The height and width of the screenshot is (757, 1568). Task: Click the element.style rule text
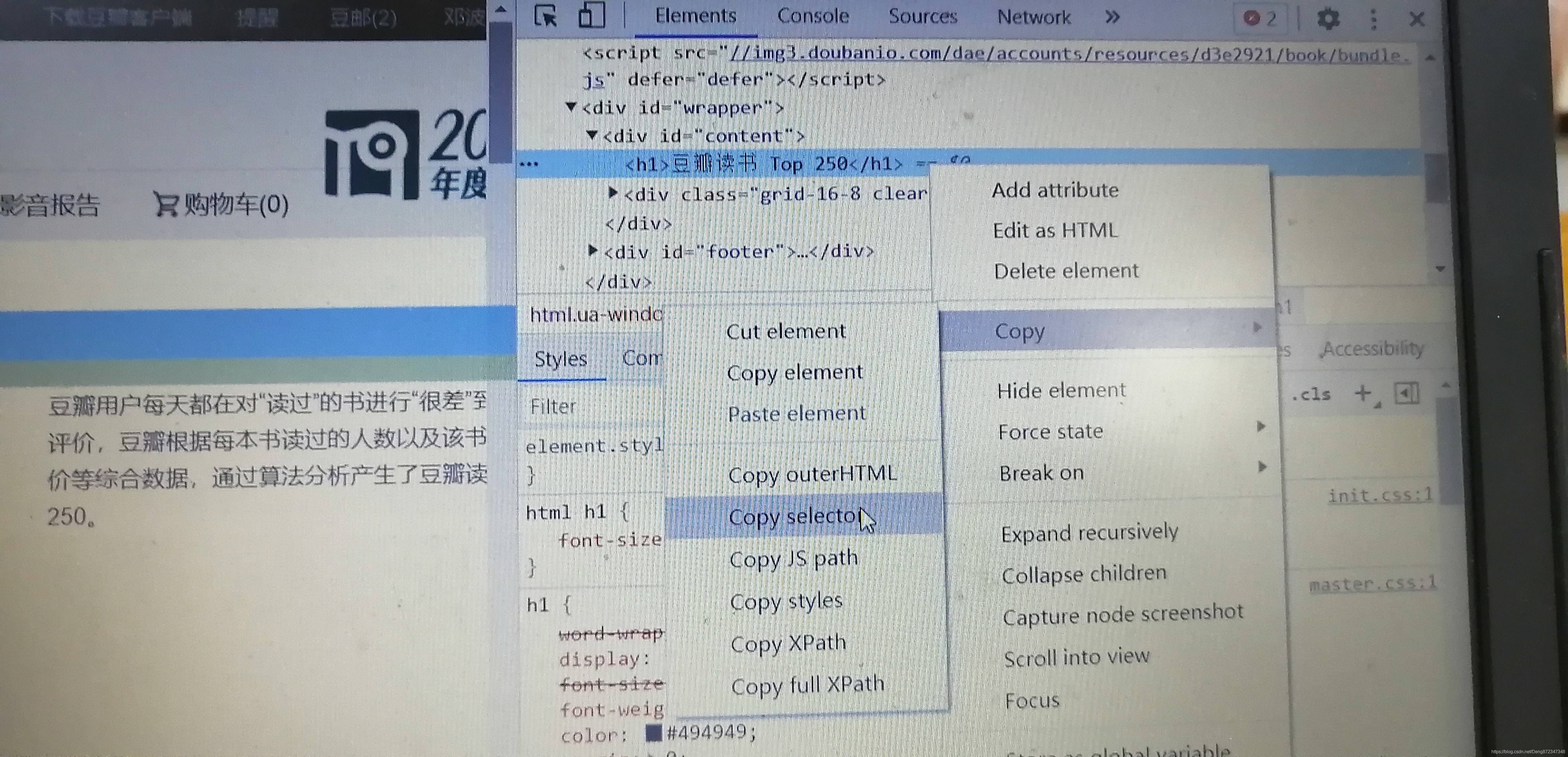594,446
